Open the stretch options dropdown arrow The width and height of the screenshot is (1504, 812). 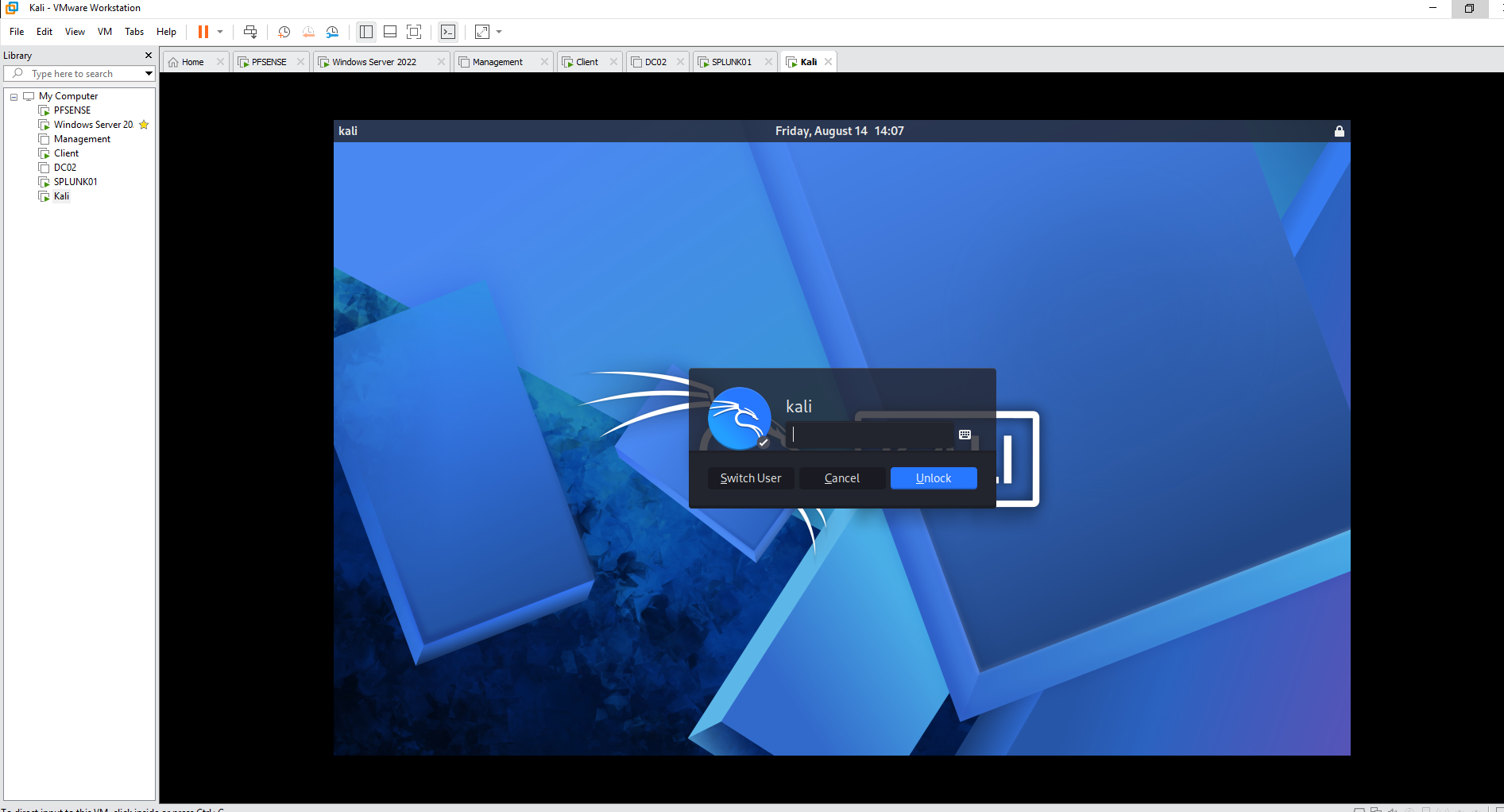[499, 32]
